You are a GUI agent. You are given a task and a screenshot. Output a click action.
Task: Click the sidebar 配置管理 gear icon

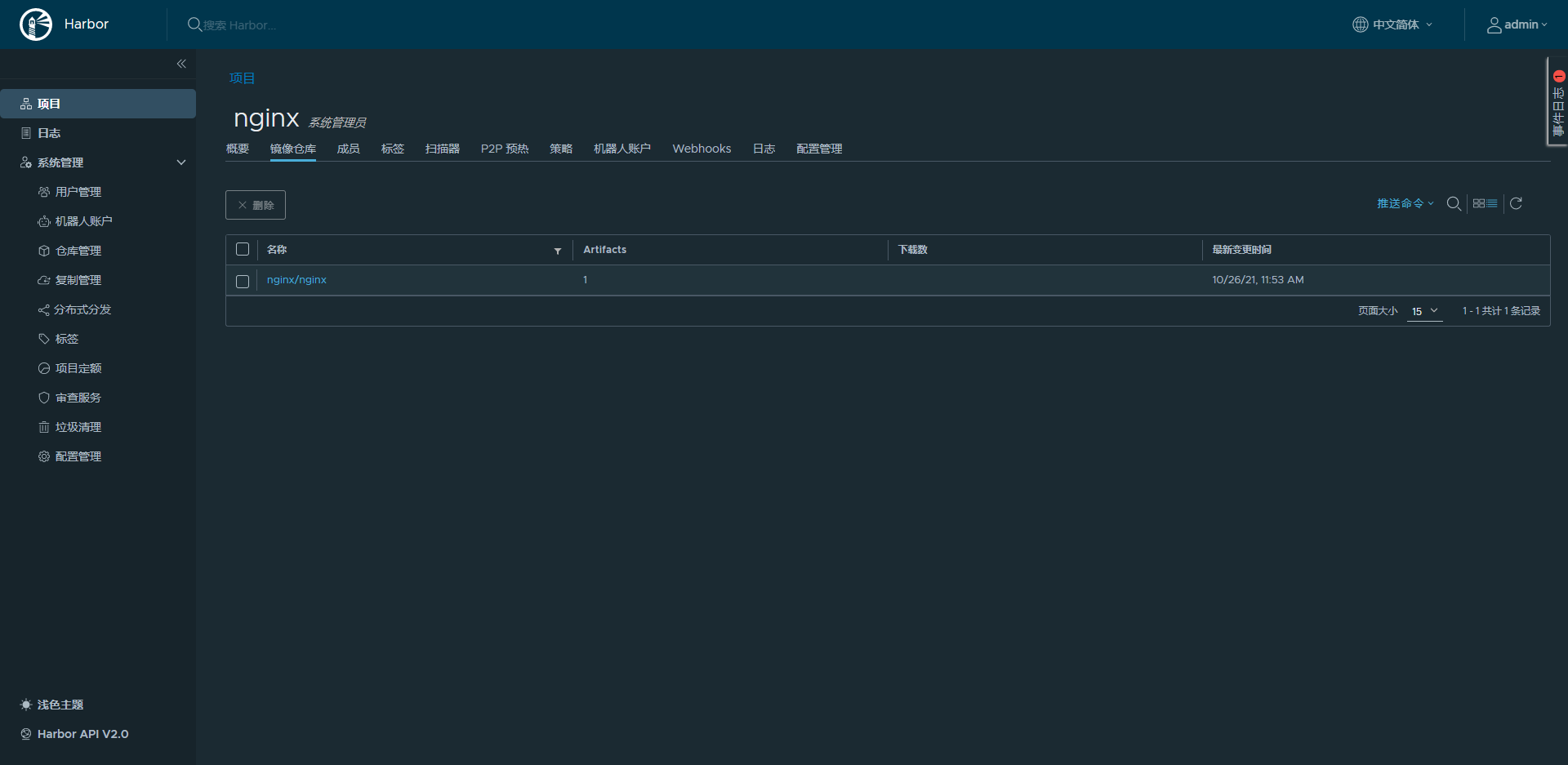pyautogui.click(x=44, y=456)
